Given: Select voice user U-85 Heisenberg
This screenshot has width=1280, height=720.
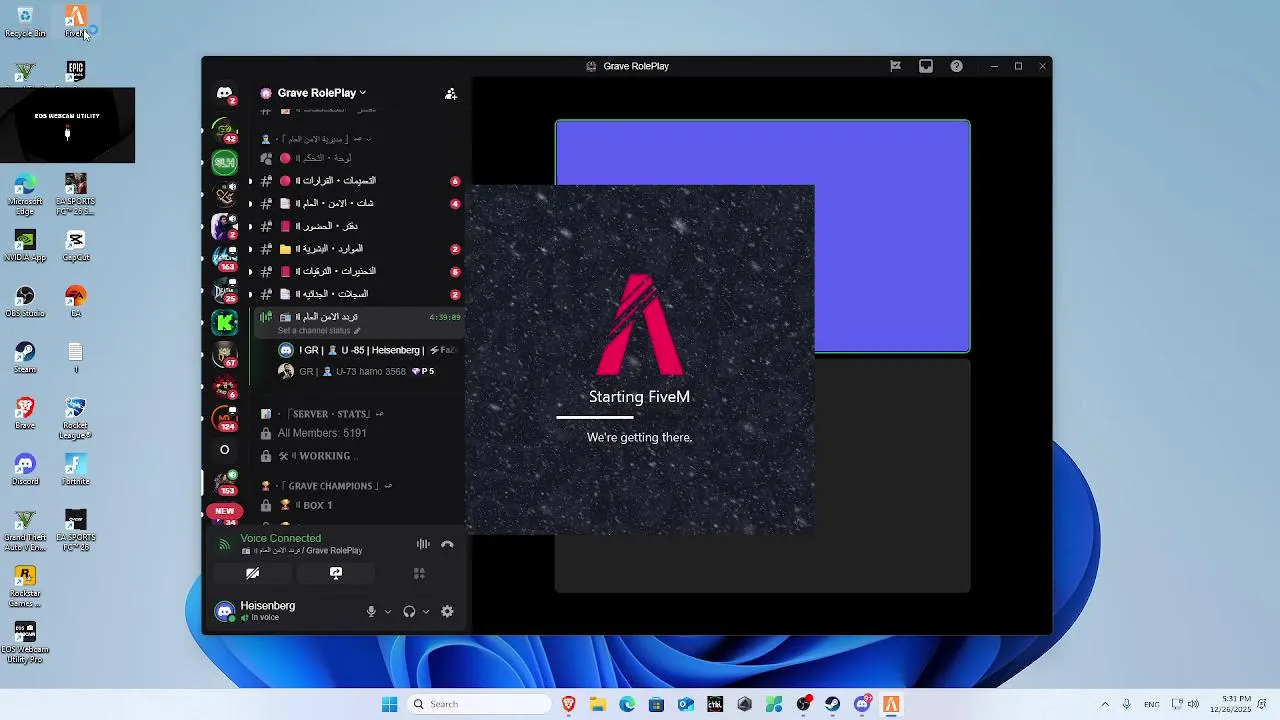Looking at the screenshot, I should click(366, 350).
